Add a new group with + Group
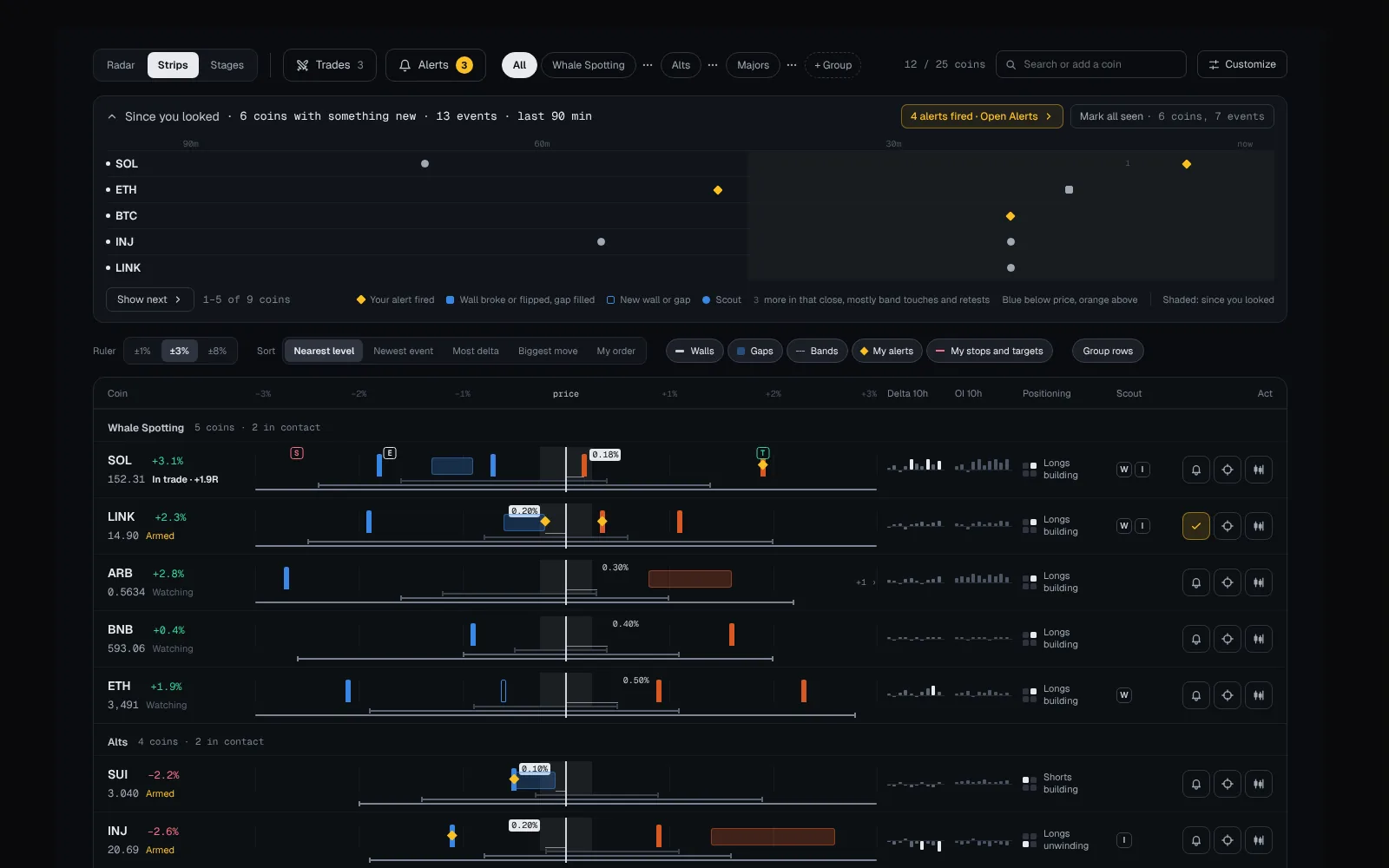This screenshot has height=868, width=1389. [x=833, y=65]
